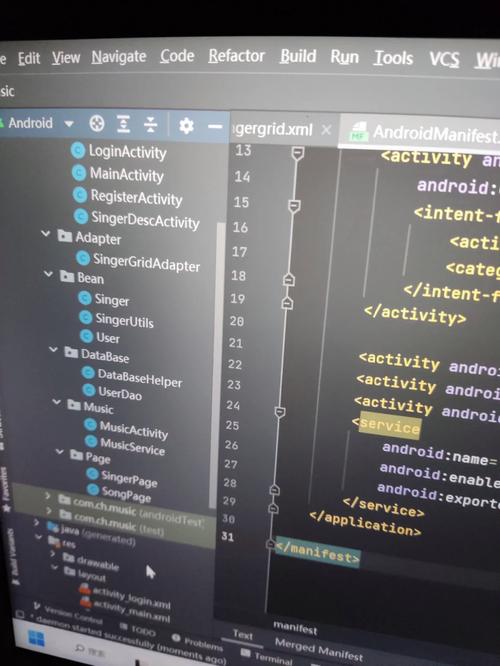This screenshot has width=500, height=666.
Task: Click the SingerDescActivity class icon
Action: 81,216
